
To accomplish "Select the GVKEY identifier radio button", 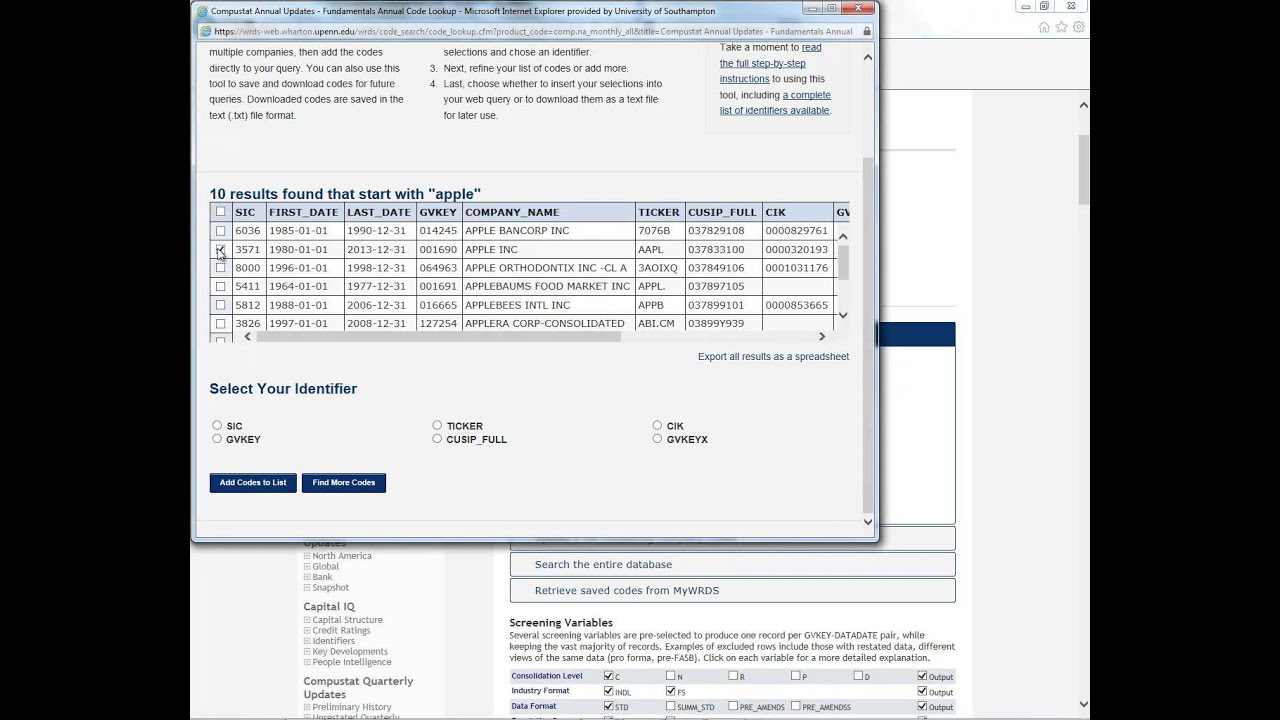I will click(x=217, y=438).
